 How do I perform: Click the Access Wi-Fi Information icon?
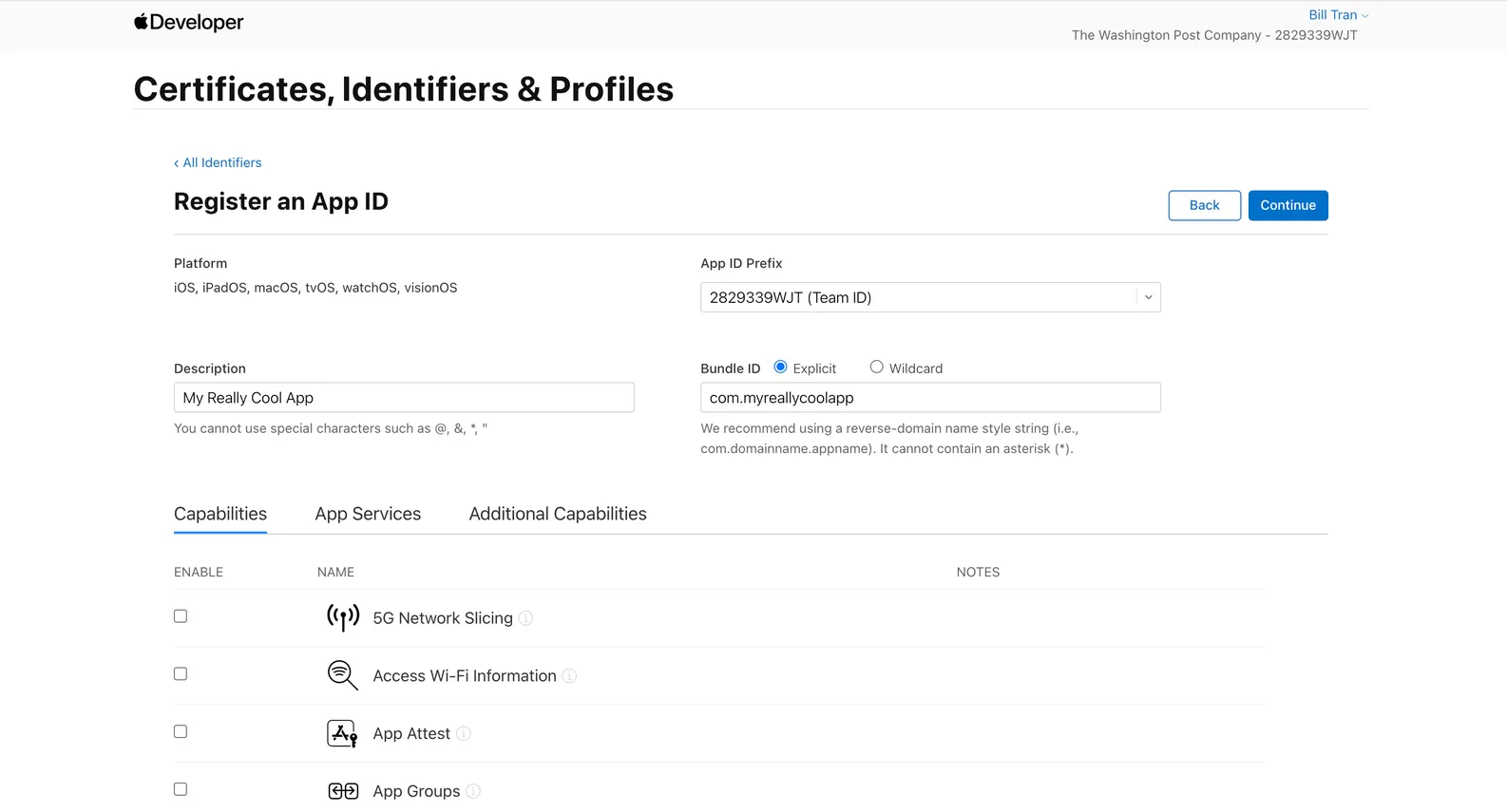pos(343,675)
